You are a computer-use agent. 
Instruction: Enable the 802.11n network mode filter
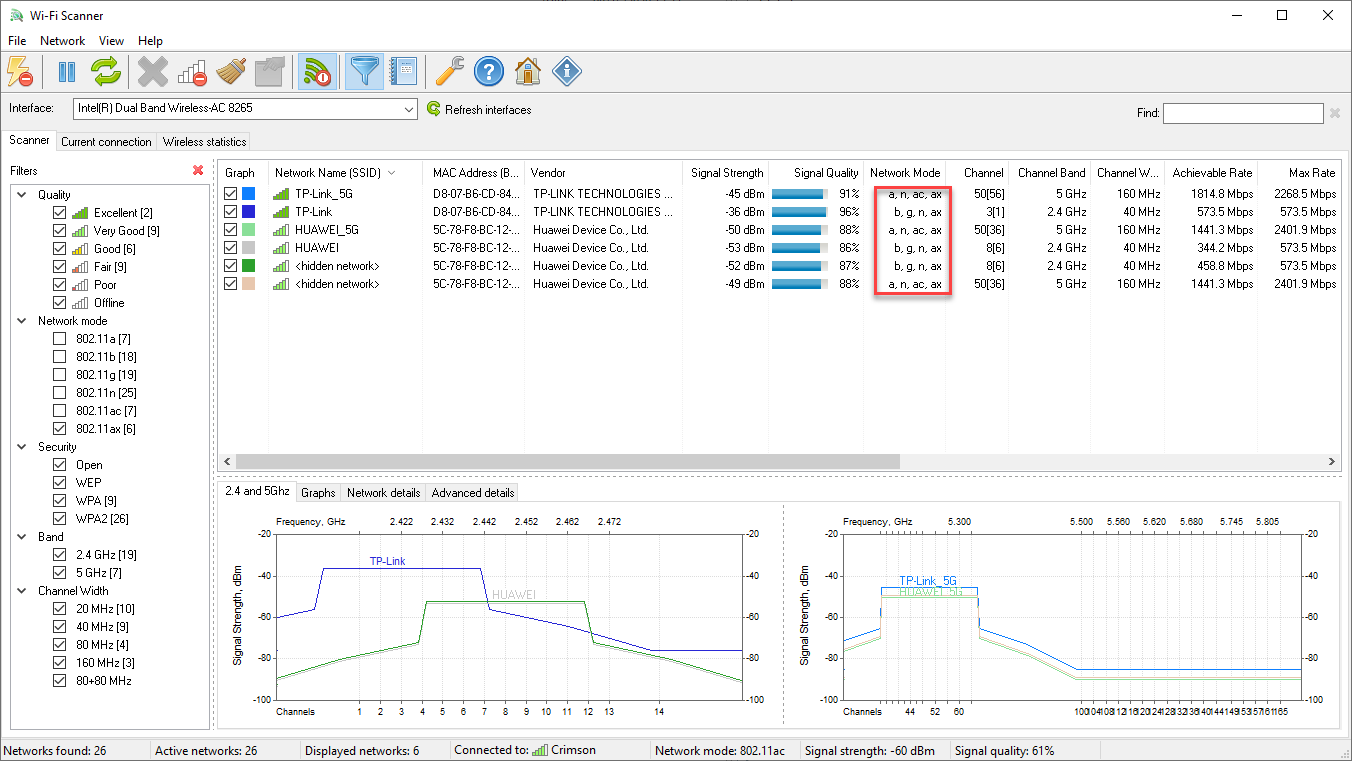(59, 392)
